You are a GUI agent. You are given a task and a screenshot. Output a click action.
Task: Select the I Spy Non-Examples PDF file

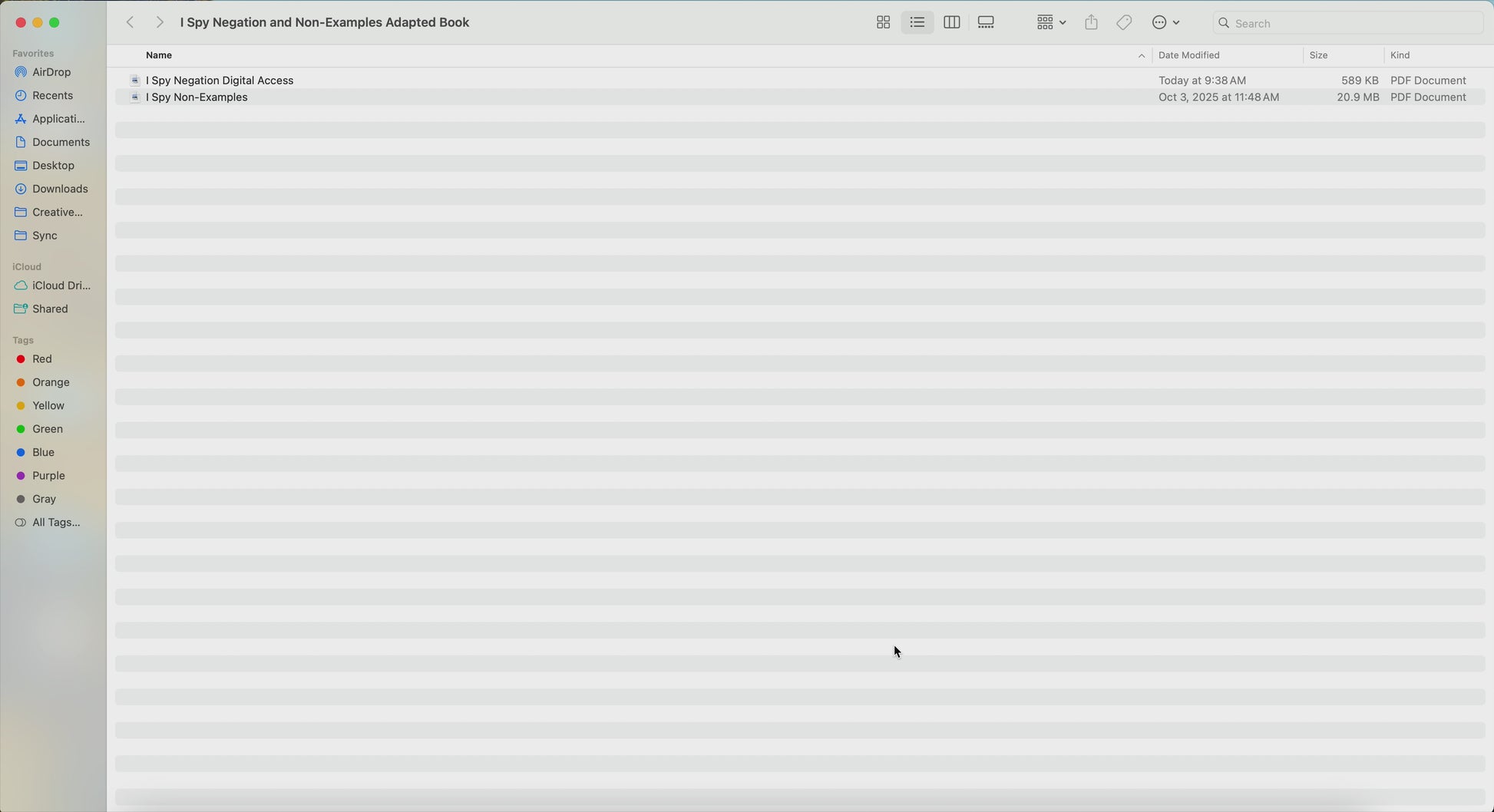(197, 97)
